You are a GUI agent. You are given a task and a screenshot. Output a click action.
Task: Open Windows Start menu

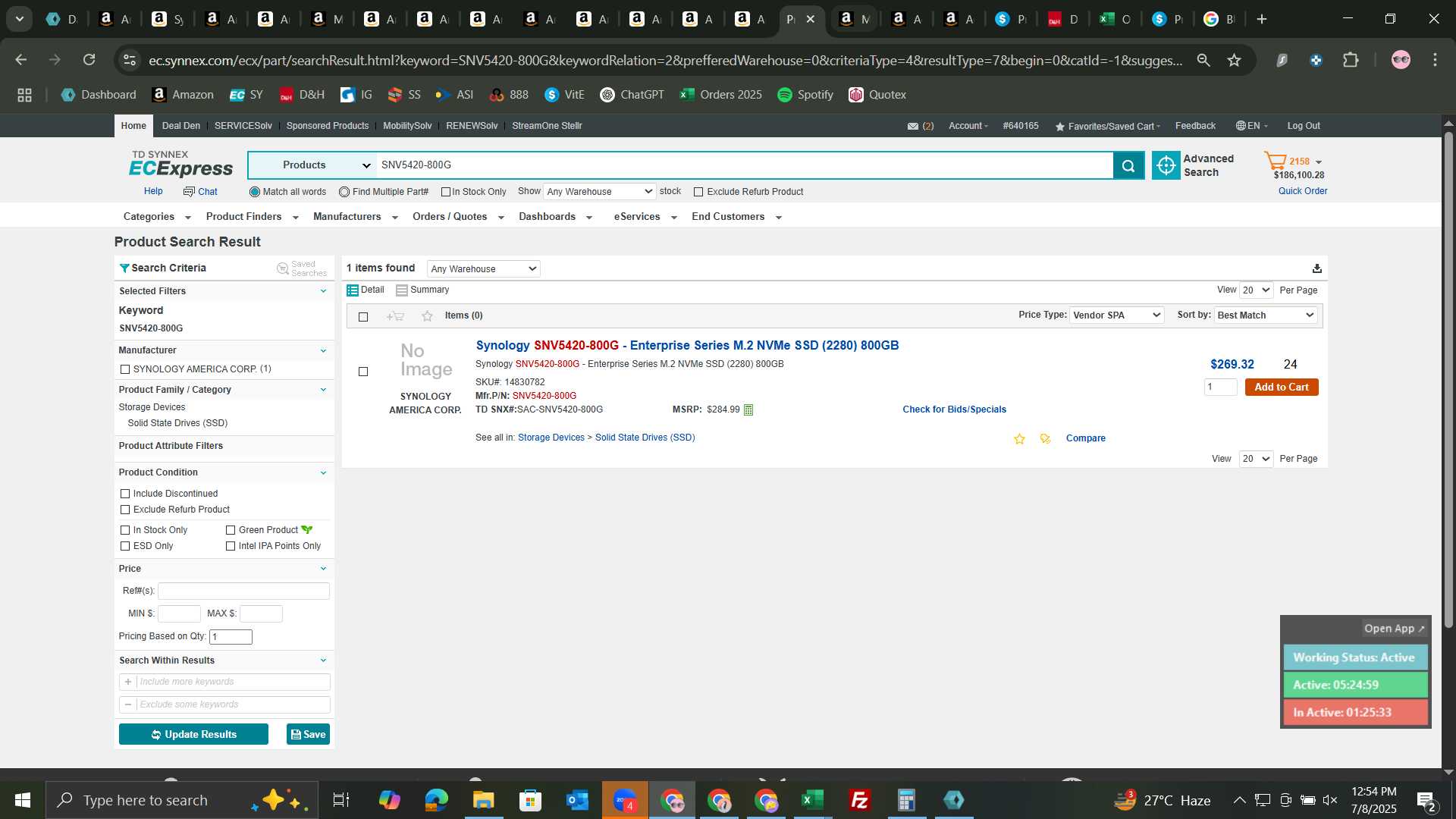[22, 800]
